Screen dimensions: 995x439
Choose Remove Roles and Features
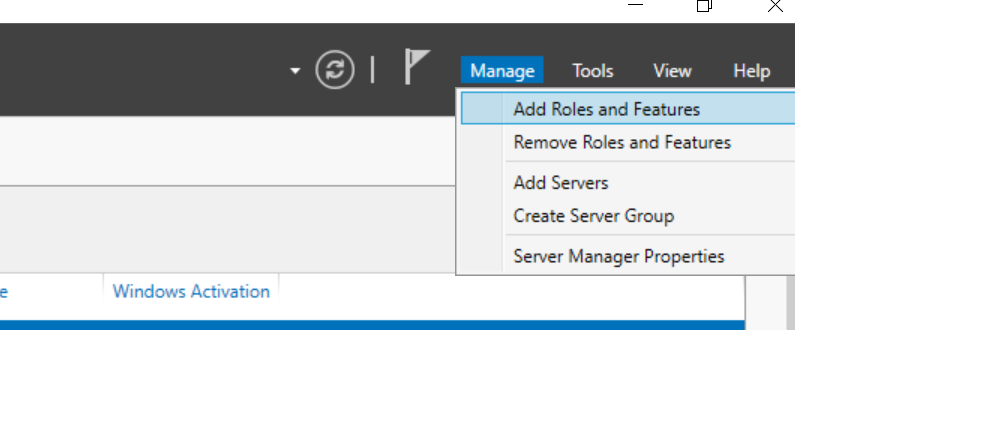(621, 142)
